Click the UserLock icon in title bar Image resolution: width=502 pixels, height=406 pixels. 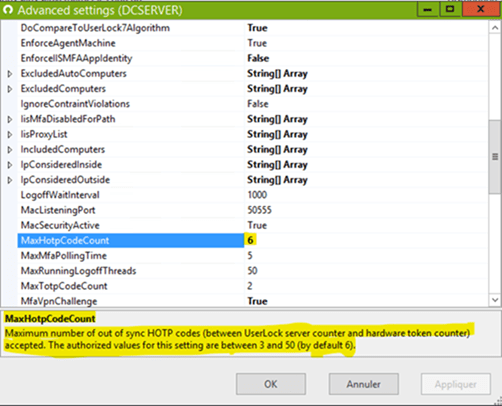click(x=8, y=10)
